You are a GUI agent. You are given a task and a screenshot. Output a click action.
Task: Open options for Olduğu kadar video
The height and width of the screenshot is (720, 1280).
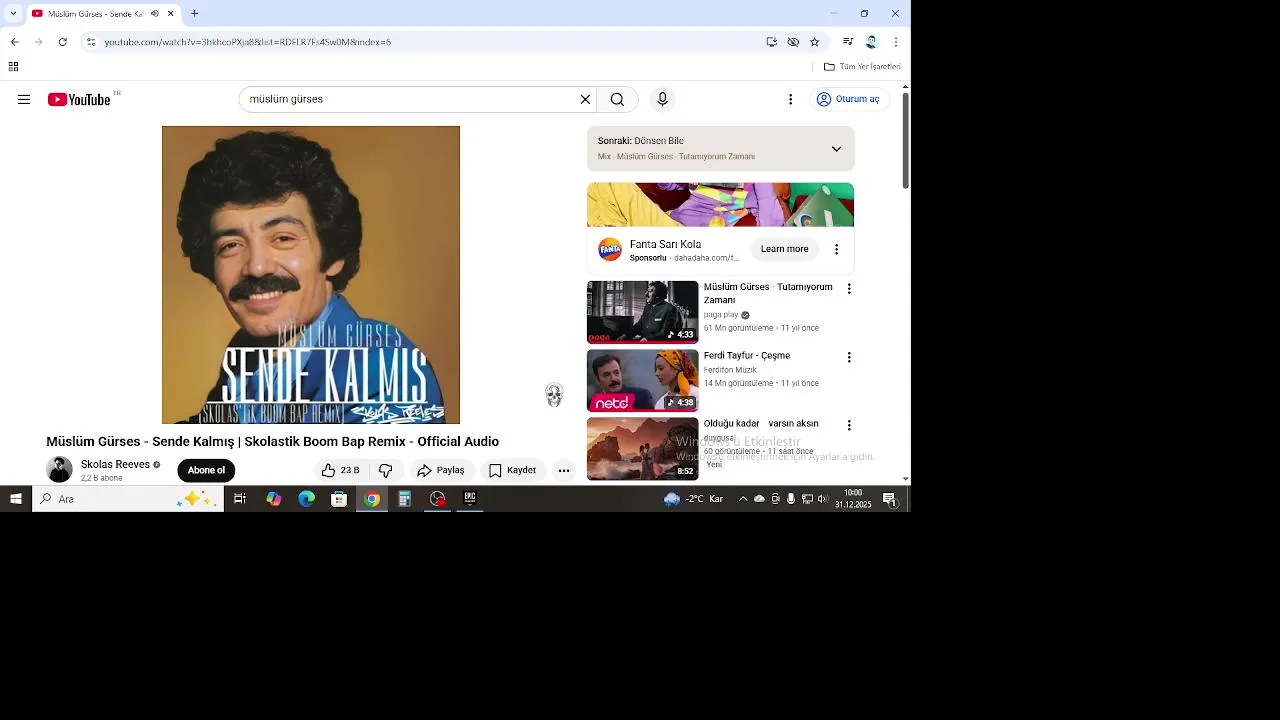(x=849, y=425)
